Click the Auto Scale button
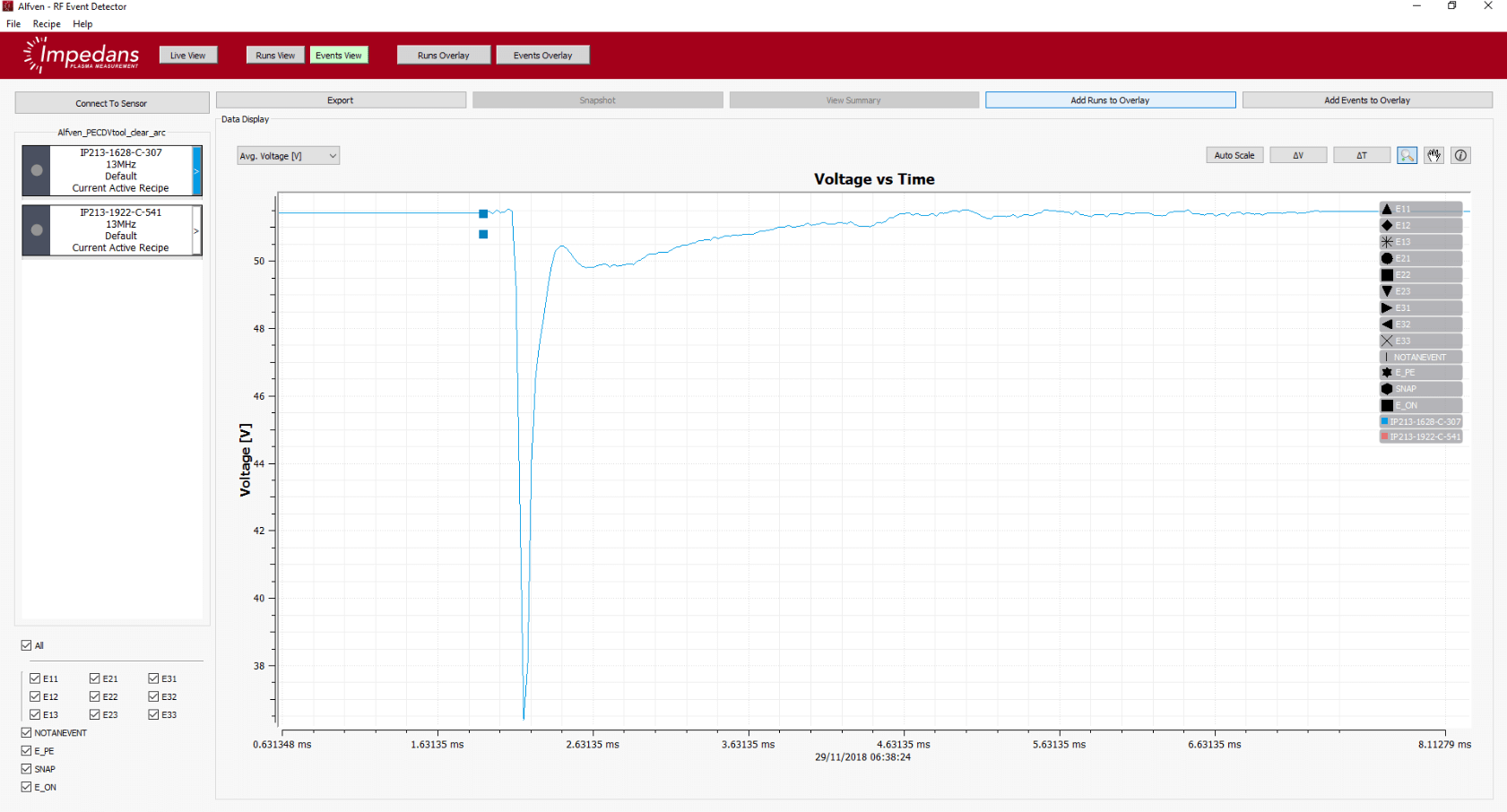The image size is (1507, 812). click(1234, 156)
